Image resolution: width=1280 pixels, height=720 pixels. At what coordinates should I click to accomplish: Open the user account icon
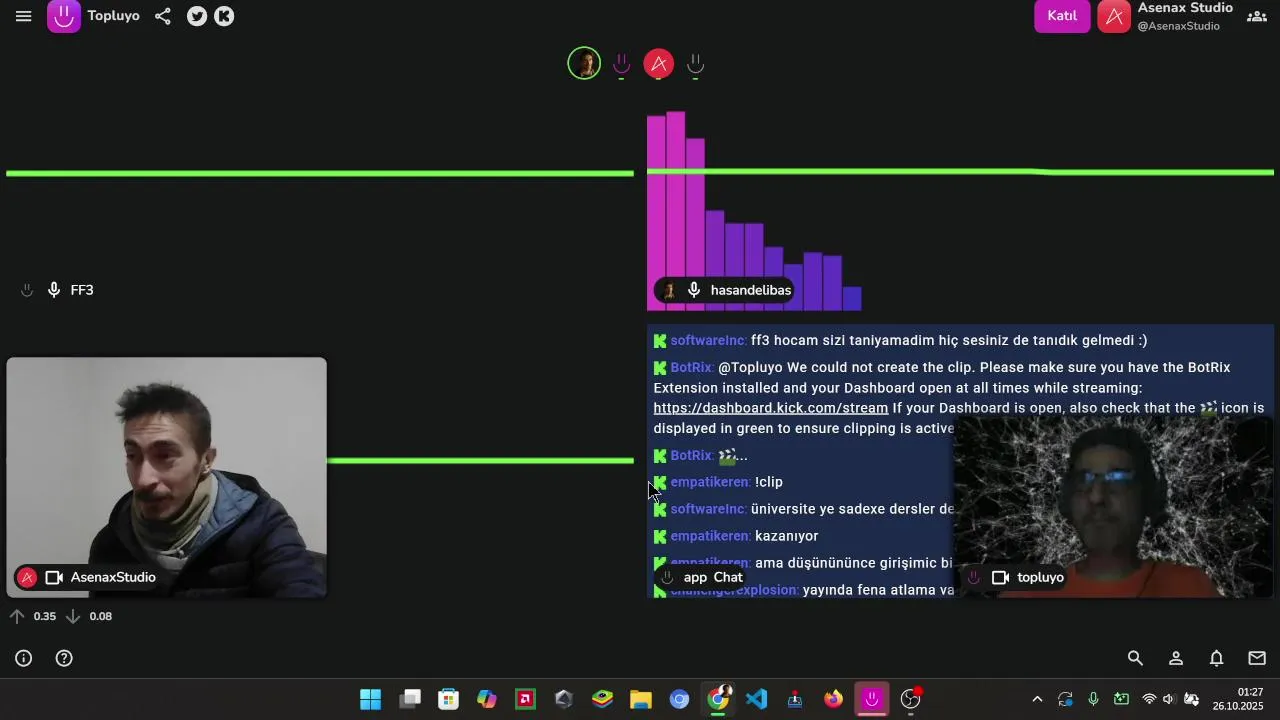pyautogui.click(x=1176, y=658)
